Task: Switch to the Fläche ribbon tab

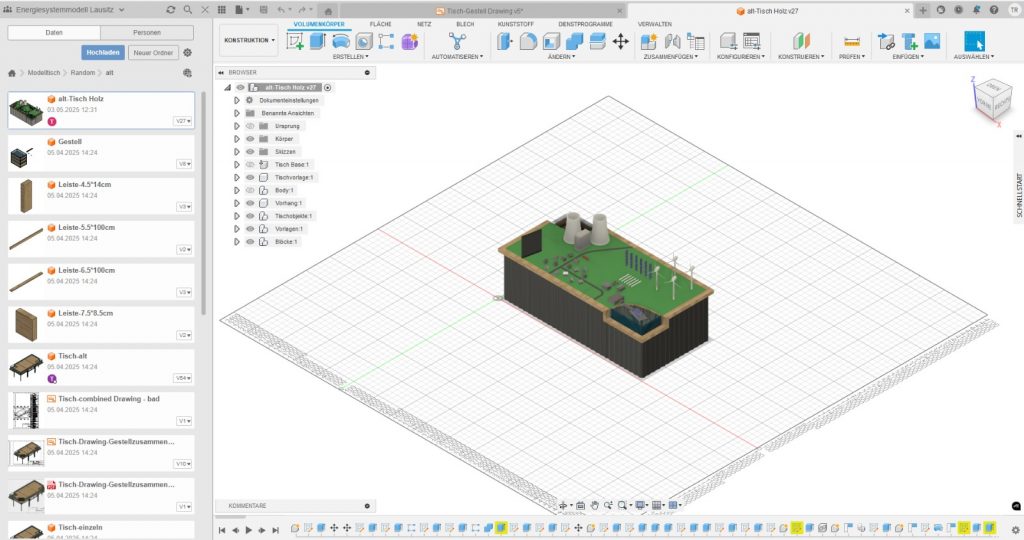Action: 380,23
